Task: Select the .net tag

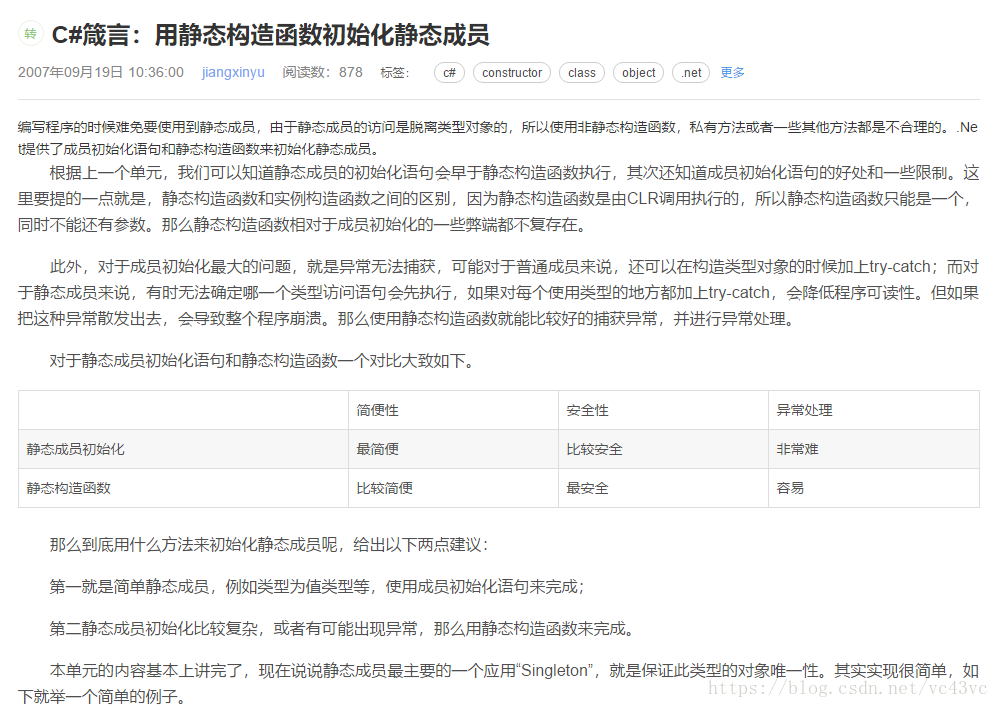Action: (x=691, y=73)
